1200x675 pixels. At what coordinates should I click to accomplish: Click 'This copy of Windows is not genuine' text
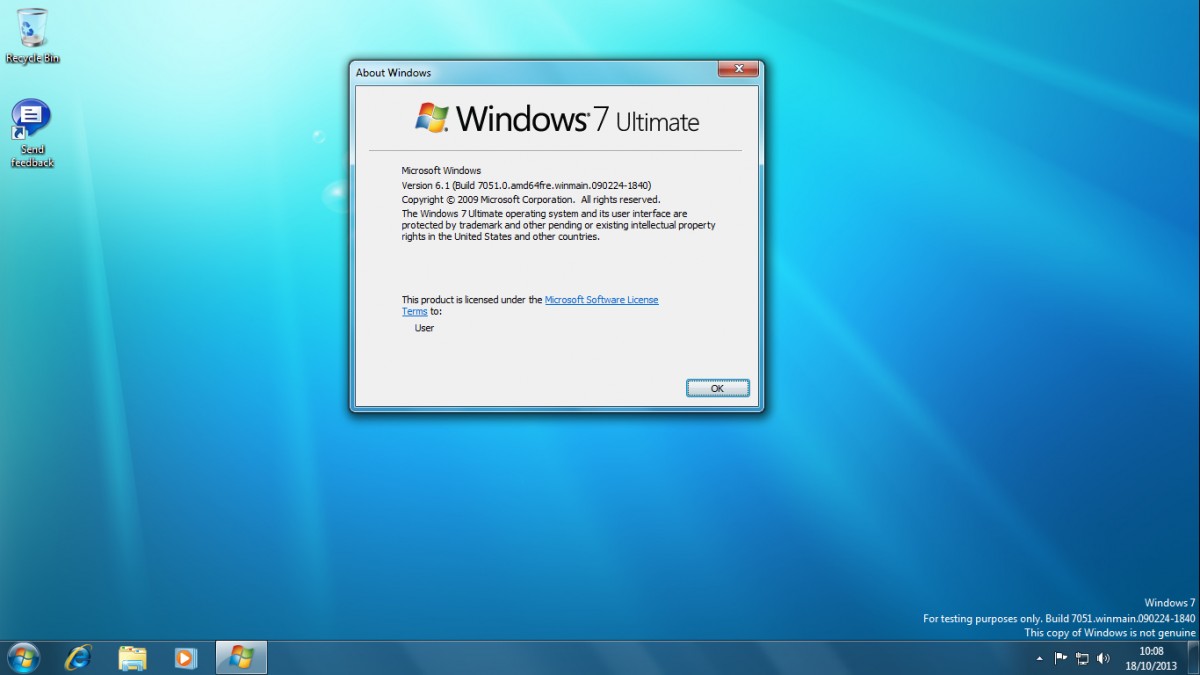coord(1110,633)
